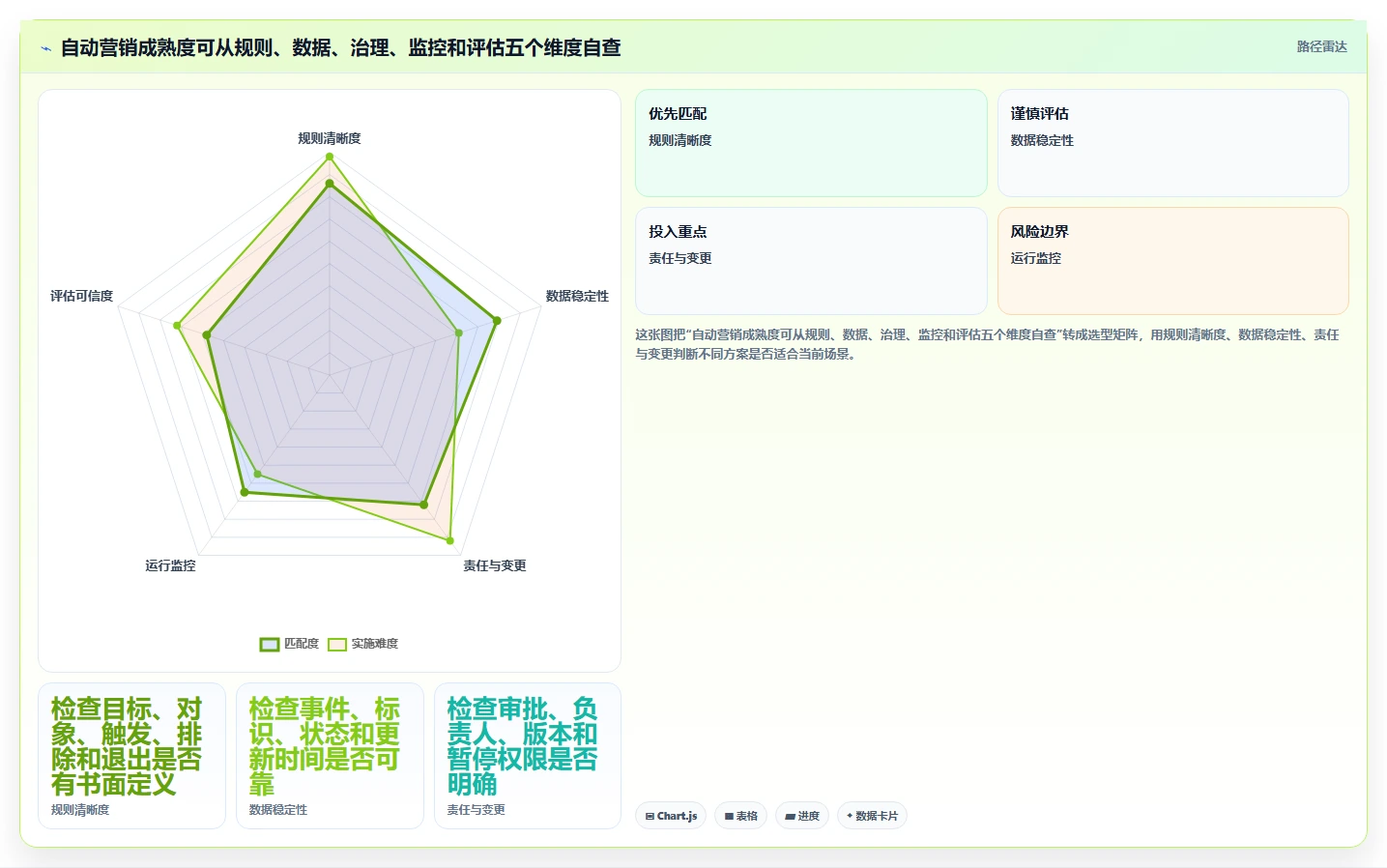The width and height of the screenshot is (1387, 868).
Task: Click the 评估可信度 radar axis label
Action: [82, 296]
